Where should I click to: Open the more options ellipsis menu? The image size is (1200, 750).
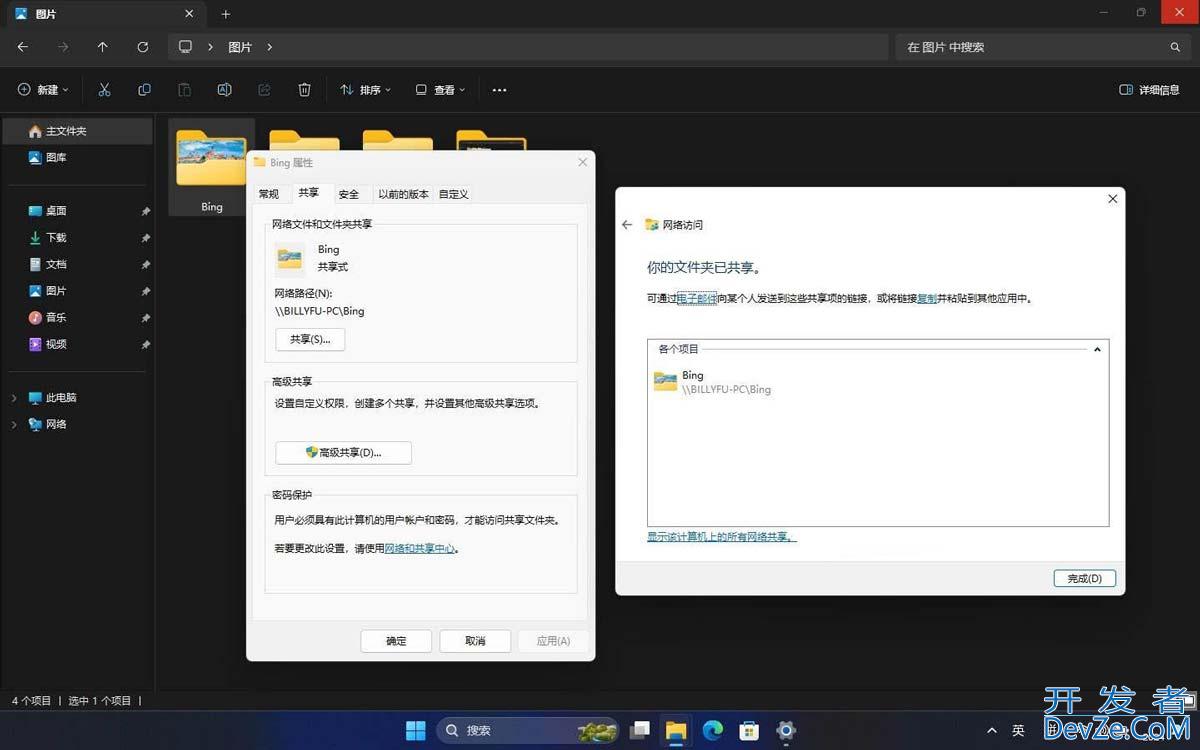pyautogui.click(x=500, y=90)
